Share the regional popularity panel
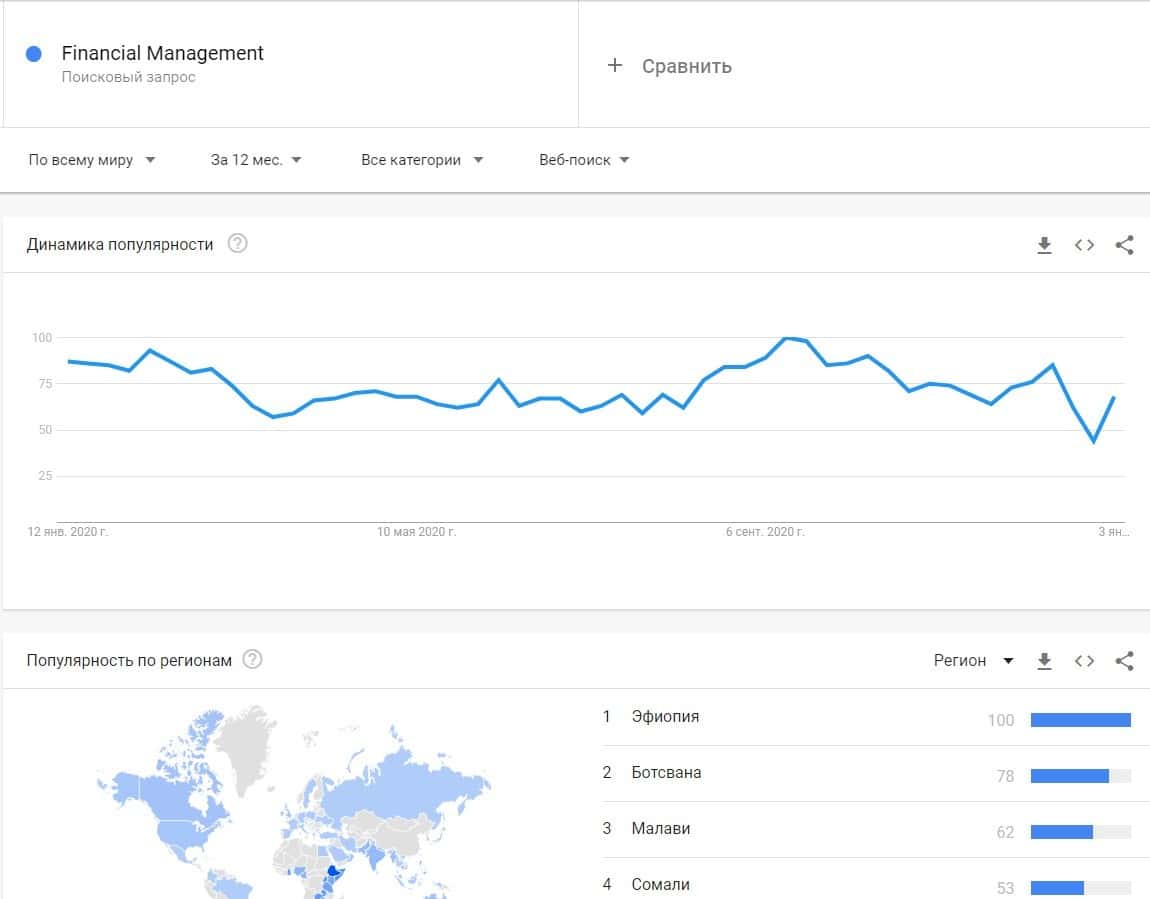This screenshot has height=899, width=1150. [x=1124, y=661]
